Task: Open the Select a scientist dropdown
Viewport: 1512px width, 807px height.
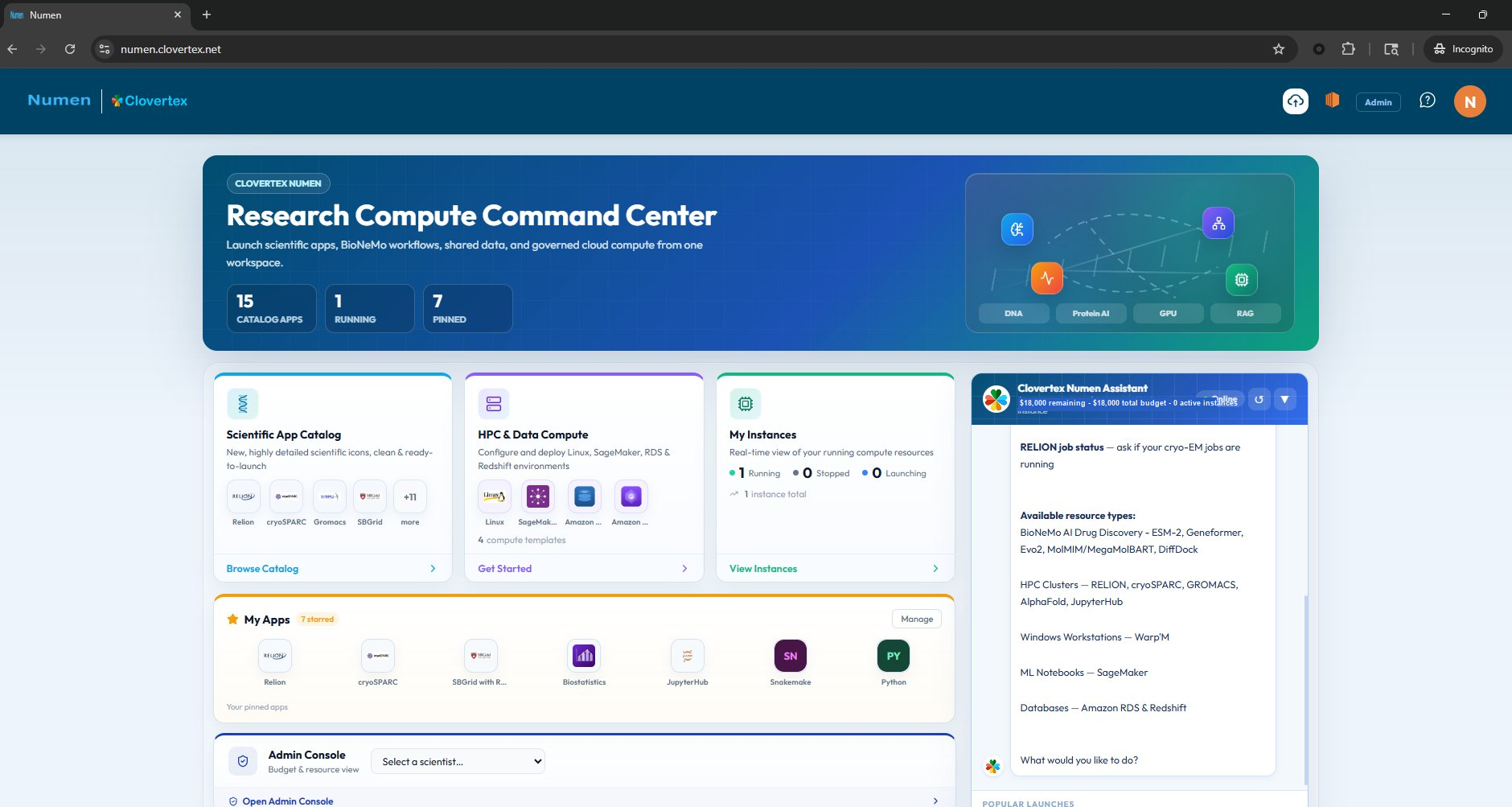Action: click(x=458, y=761)
